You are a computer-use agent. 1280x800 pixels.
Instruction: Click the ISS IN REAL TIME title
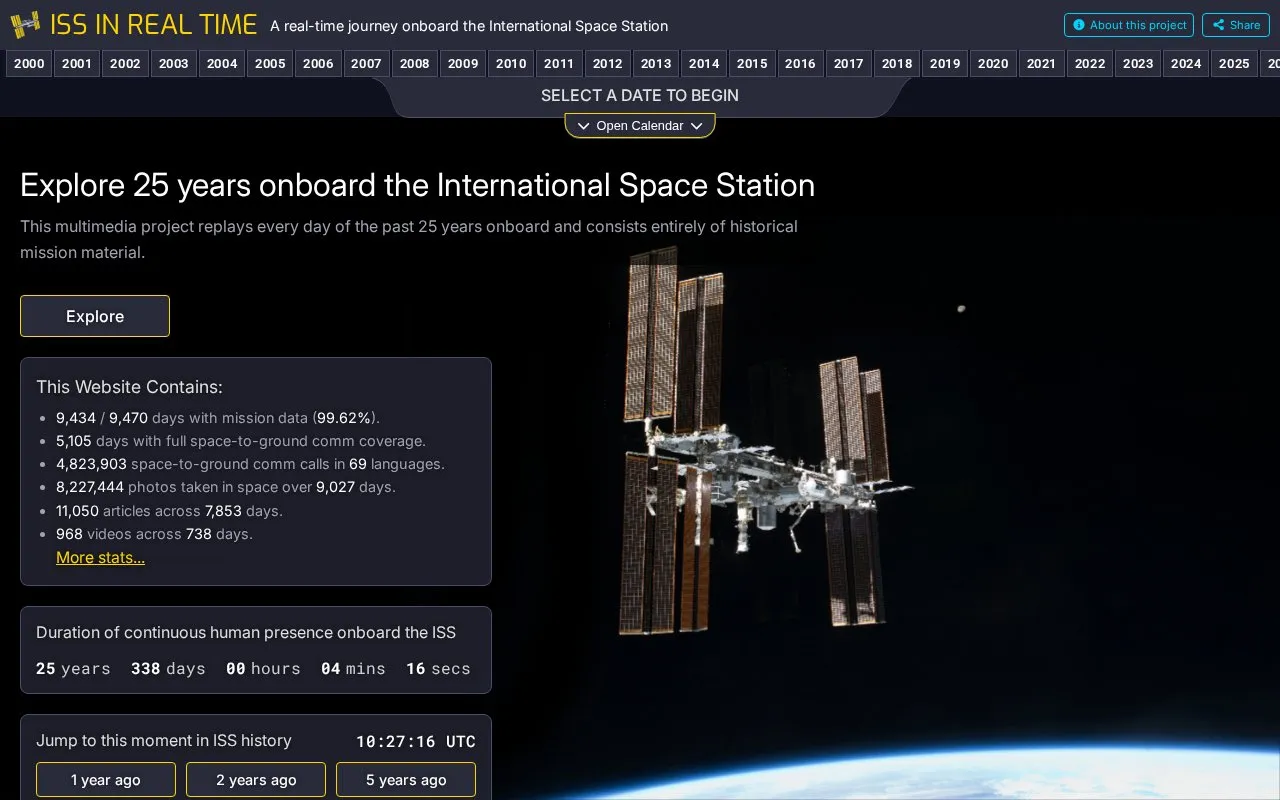tap(153, 25)
